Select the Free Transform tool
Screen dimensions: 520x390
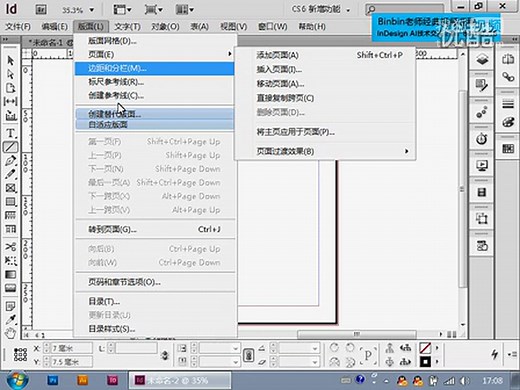click(11, 260)
